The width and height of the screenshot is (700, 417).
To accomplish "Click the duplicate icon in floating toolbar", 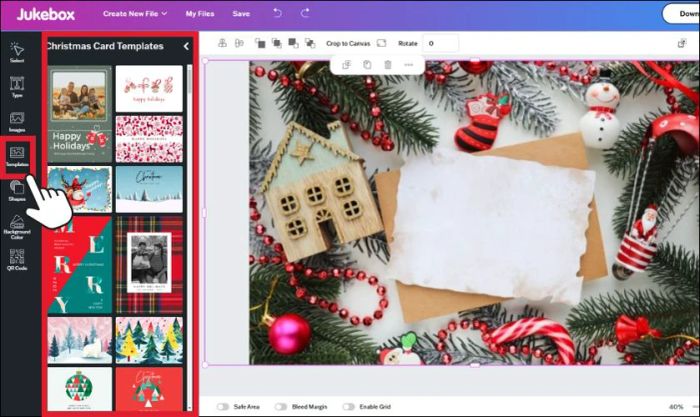I will pos(346,65).
